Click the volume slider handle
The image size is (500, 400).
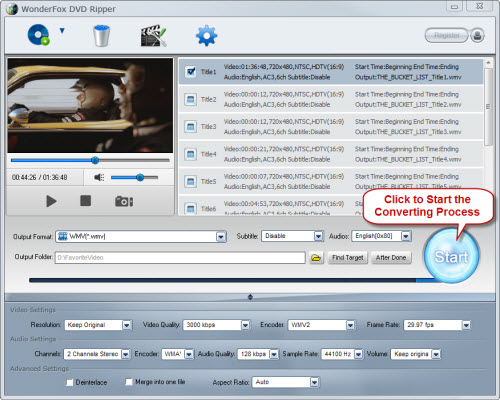(x=140, y=177)
